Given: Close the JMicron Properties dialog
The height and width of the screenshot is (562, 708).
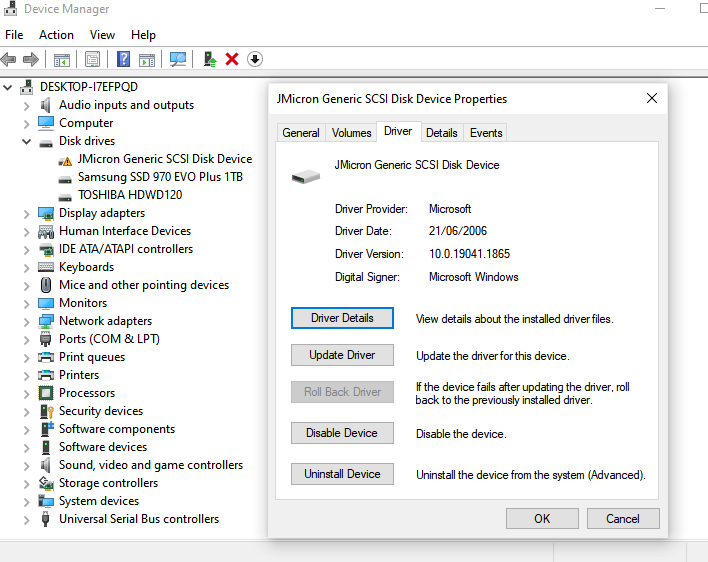Looking at the screenshot, I should [x=652, y=98].
